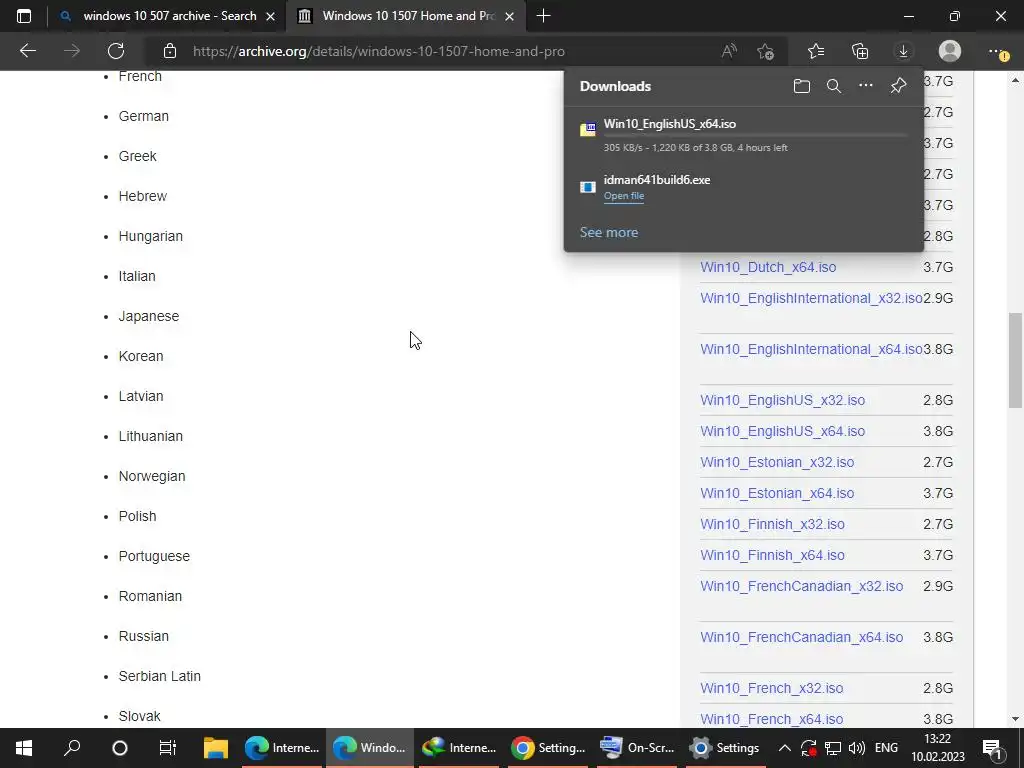Click Serbian Latin in the language list
The image size is (1024, 768).
tap(159, 677)
